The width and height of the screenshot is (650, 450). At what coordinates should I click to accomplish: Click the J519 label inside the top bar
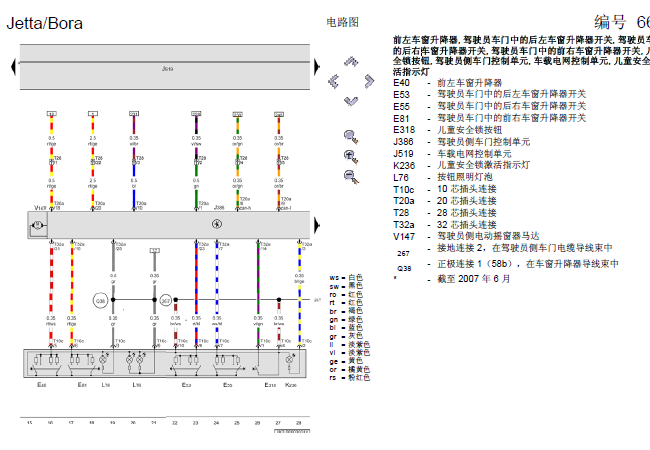click(167, 69)
